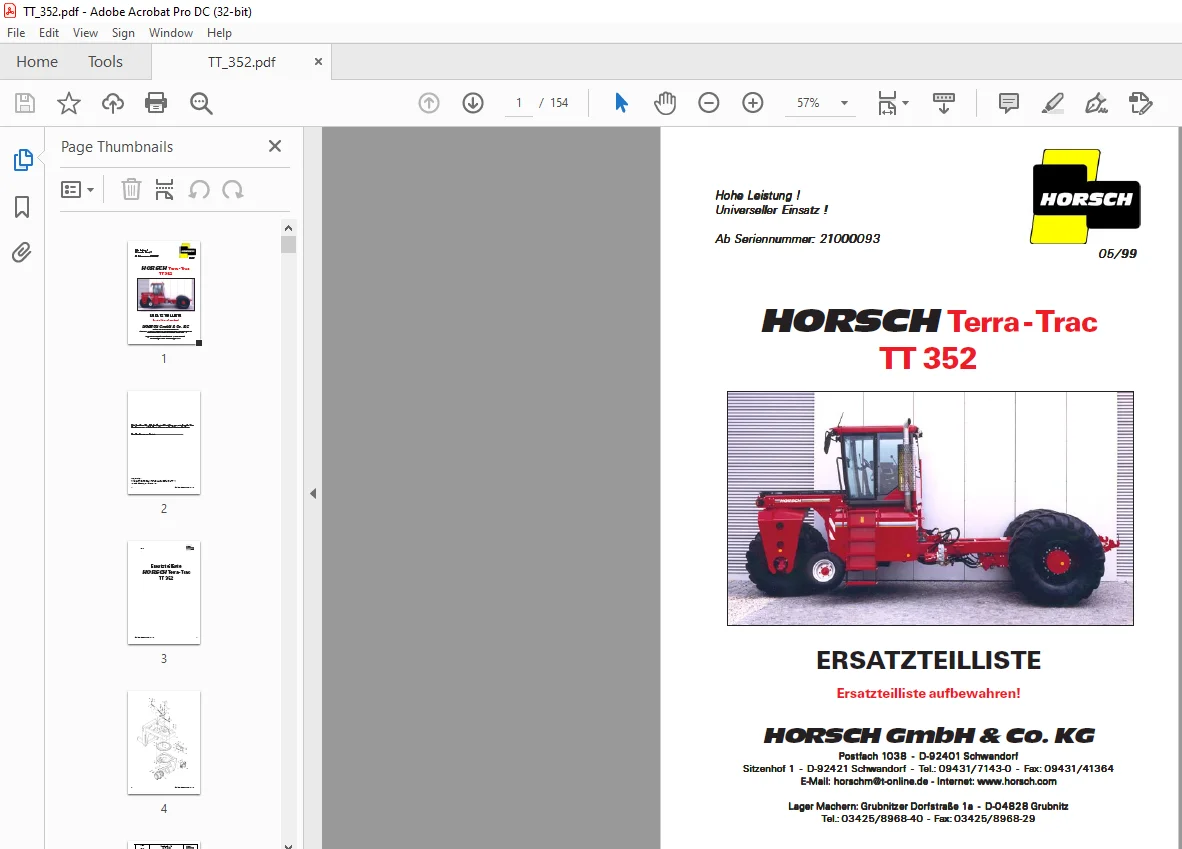This screenshot has width=1182, height=849.
Task: Open the Find text magnifier tool
Action: coord(201,103)
